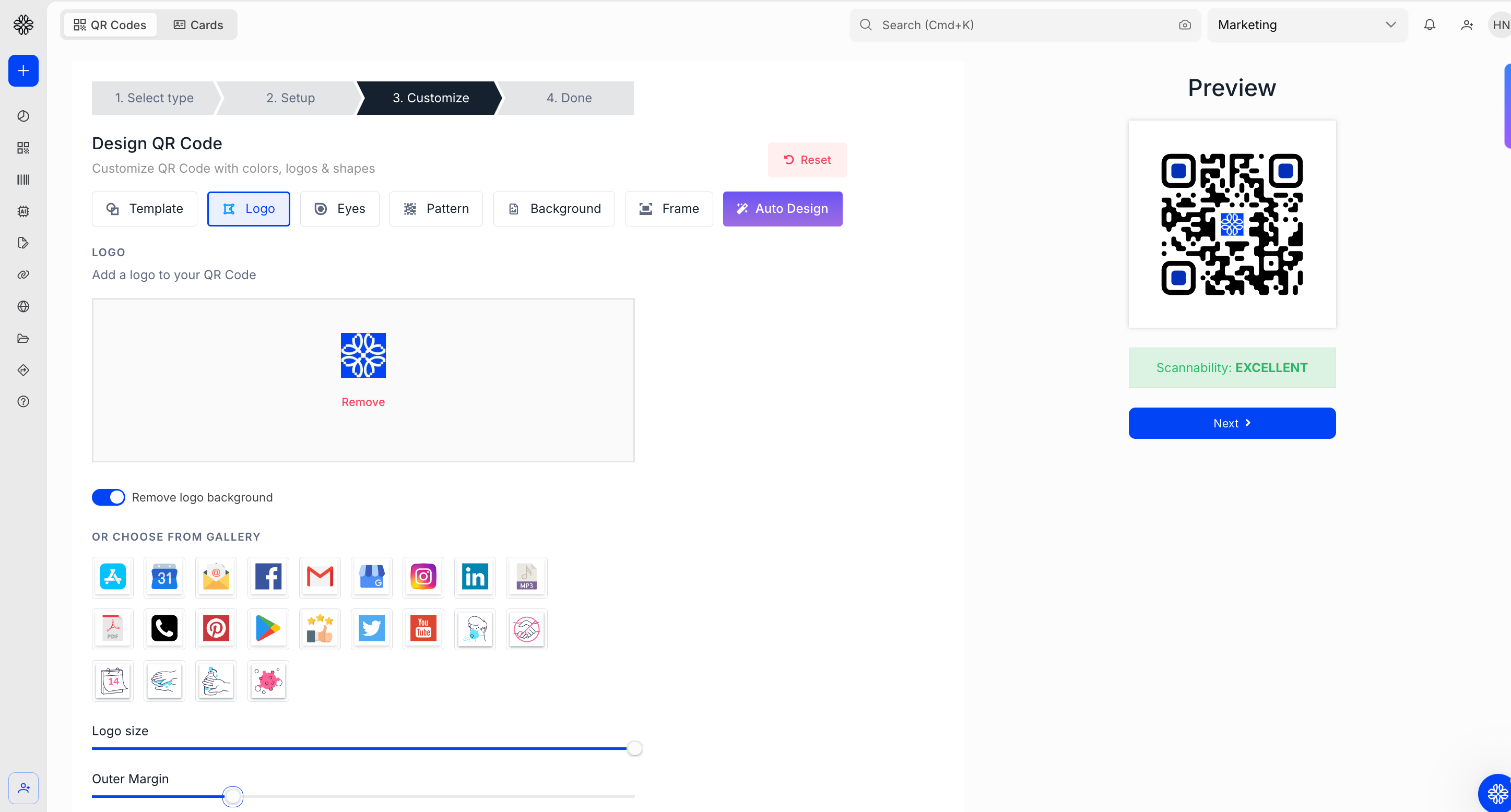The image size is (1511, 812).
Task: Click the Logo size slider handle
Action: click(x=635, y=749)
